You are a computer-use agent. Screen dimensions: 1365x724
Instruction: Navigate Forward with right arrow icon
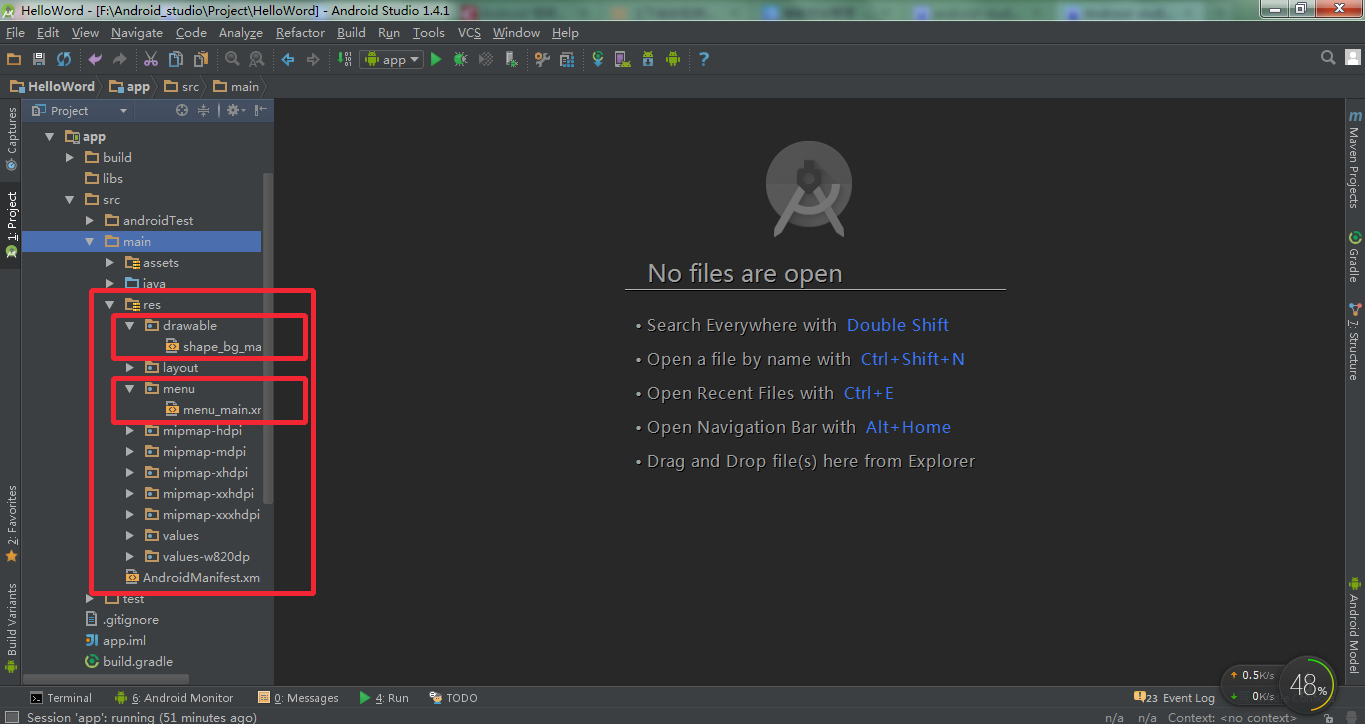313,59
